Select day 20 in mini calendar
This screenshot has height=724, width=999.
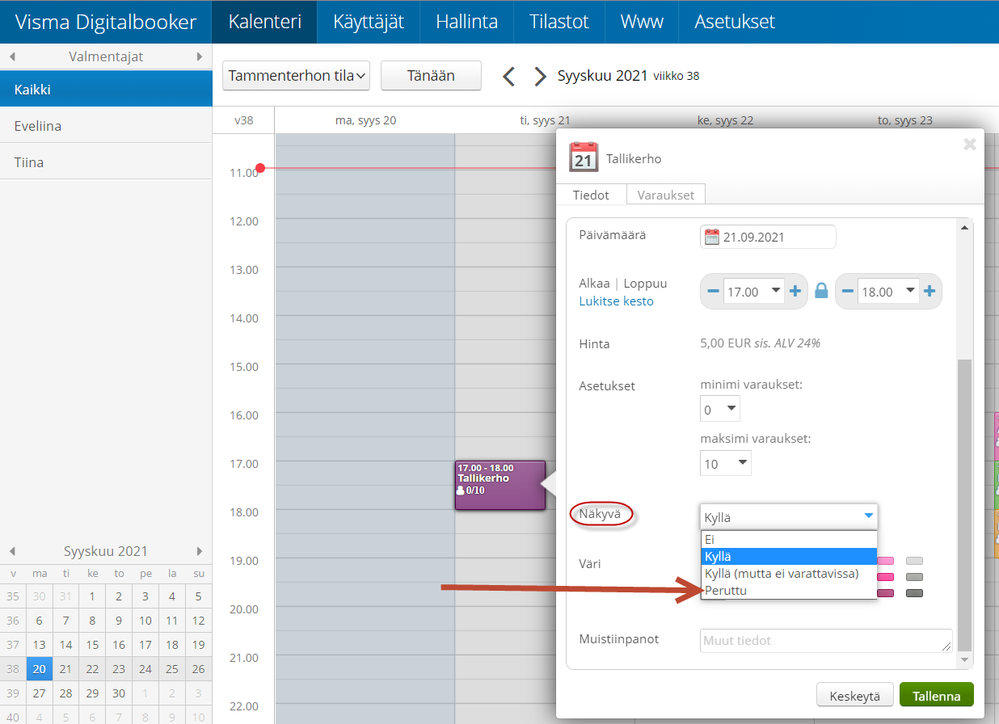pyautogui.click(x=40, y=669)
